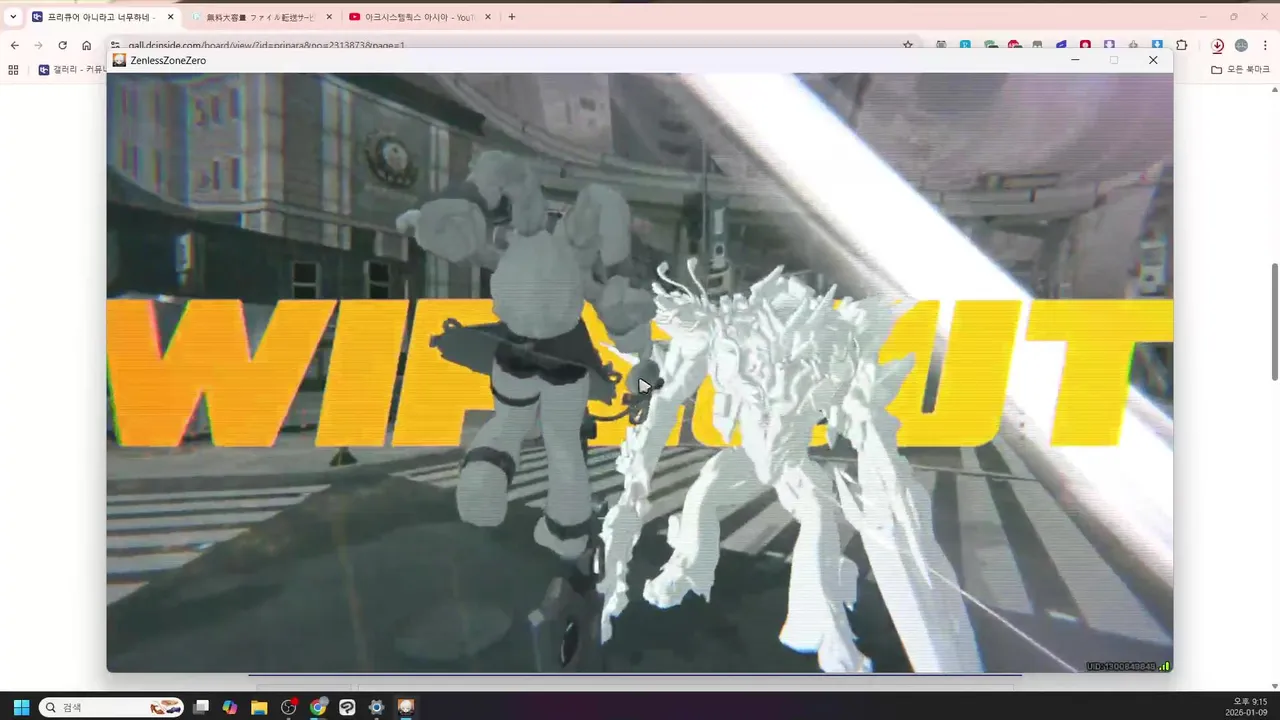Close the 아크시스템웍스 아시아 YouTube tab
Viewport: 1280px width, 720px height.
tap(487, 17)
